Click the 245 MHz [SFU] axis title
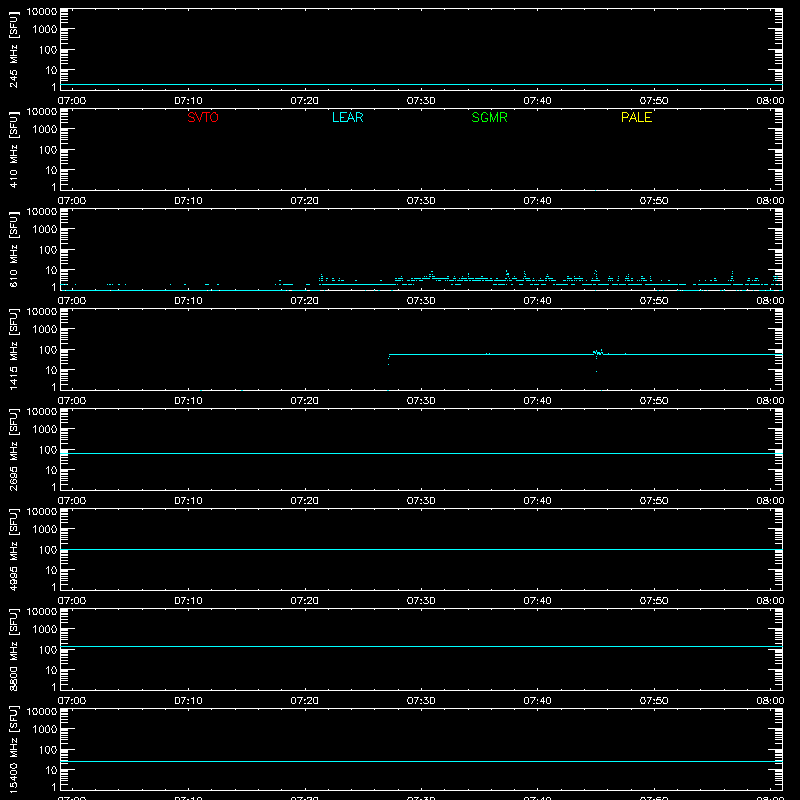 pos(13,49)
